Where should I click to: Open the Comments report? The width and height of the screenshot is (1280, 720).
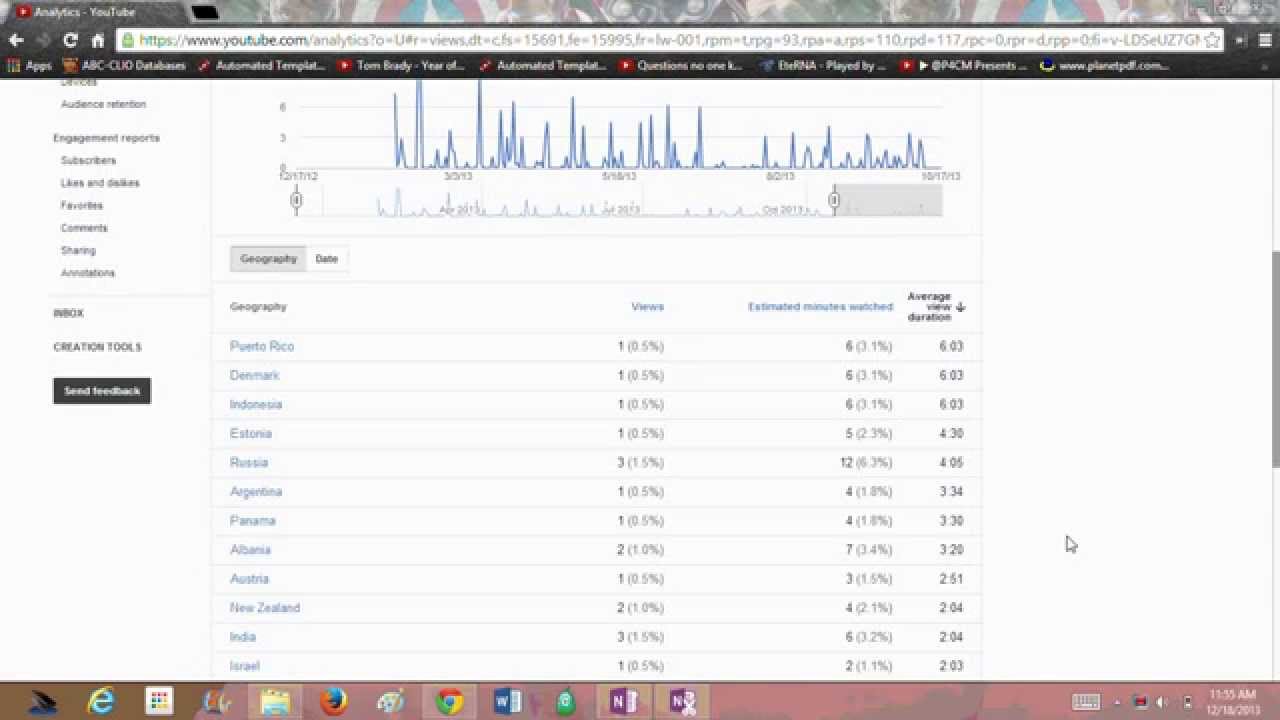pos(83,228)
